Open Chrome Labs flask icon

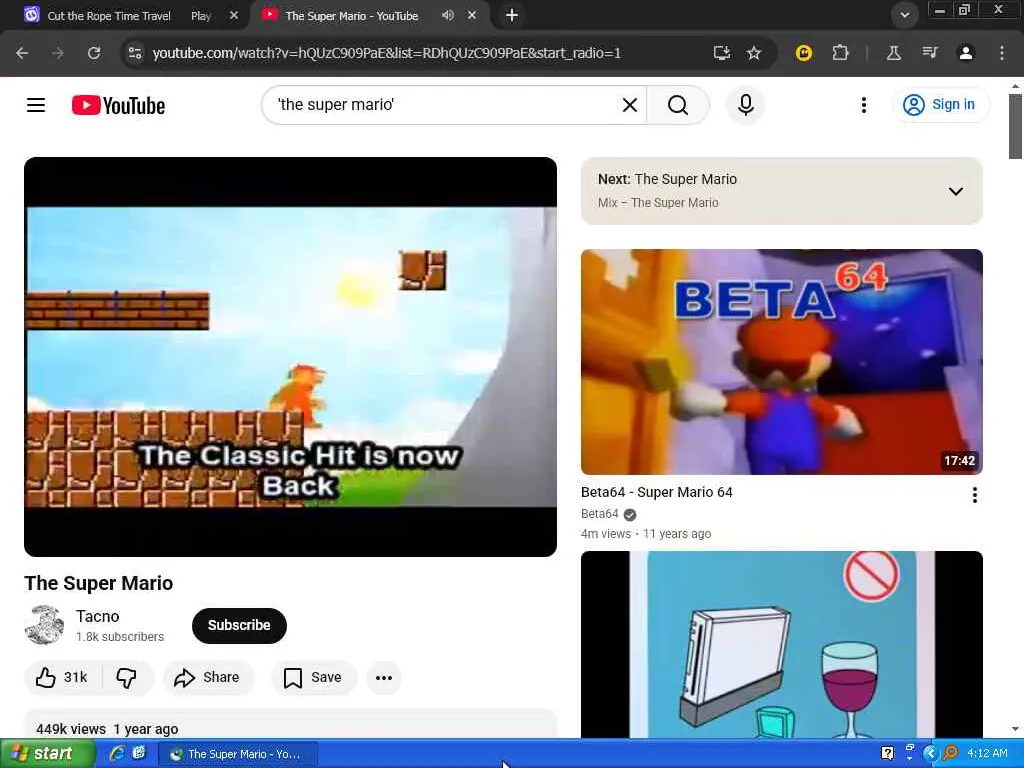893,53
